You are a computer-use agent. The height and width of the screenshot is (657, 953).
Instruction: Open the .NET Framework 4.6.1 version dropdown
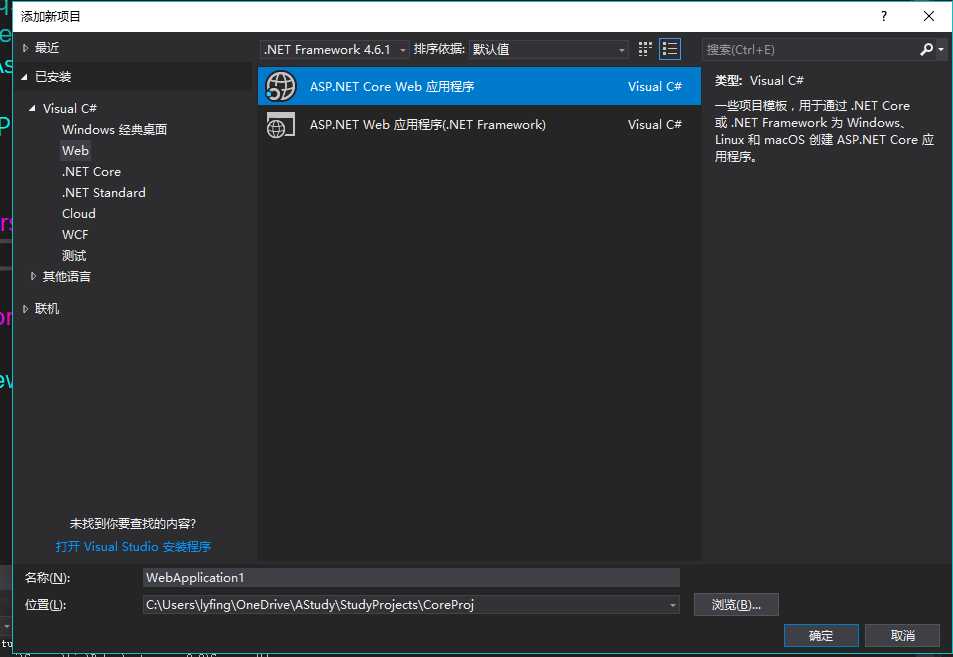[x=335, y=50]
